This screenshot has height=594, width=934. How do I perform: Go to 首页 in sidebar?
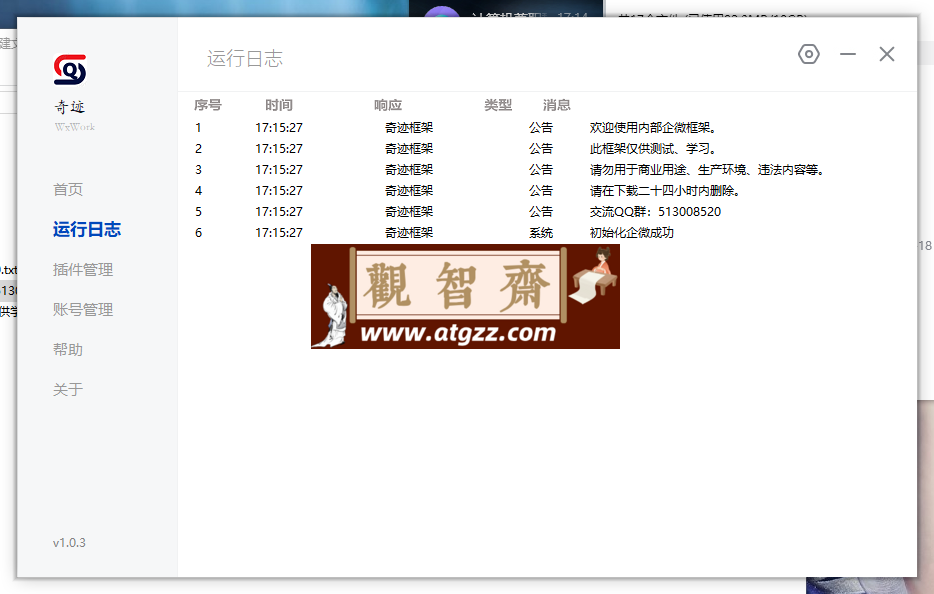[68, 189]
